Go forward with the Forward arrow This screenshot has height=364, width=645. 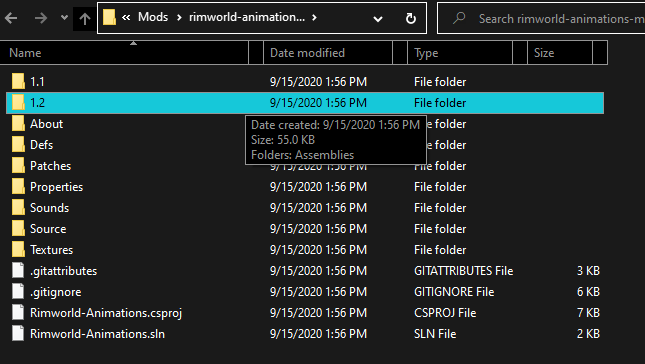(40, 18)
